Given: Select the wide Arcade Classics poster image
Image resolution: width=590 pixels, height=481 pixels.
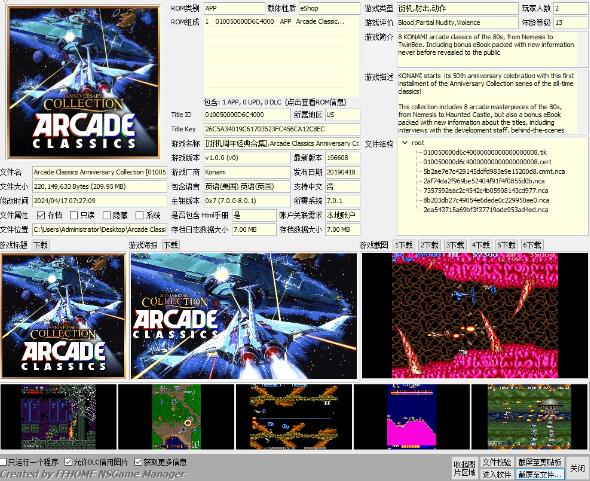Looking at the screenshot, I should click(244, 316).
